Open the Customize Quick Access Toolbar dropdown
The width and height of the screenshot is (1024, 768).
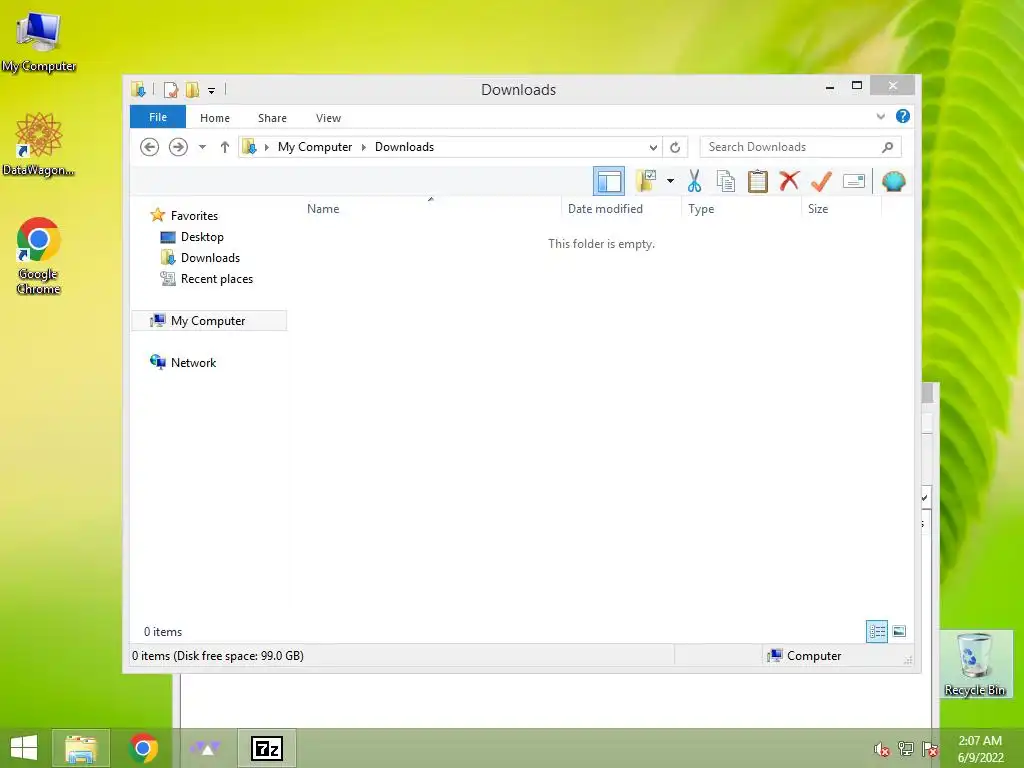tap(212, 90)
